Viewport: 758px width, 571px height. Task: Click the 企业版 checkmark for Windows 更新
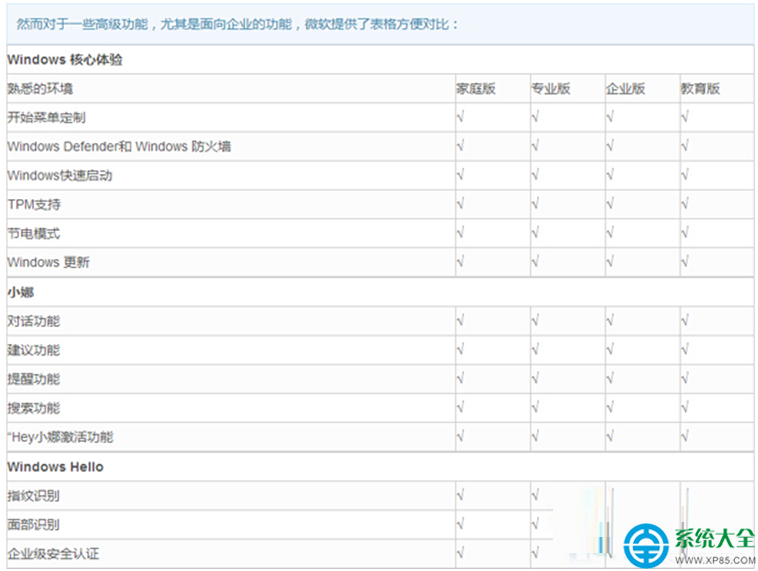(x=610, y=262)
